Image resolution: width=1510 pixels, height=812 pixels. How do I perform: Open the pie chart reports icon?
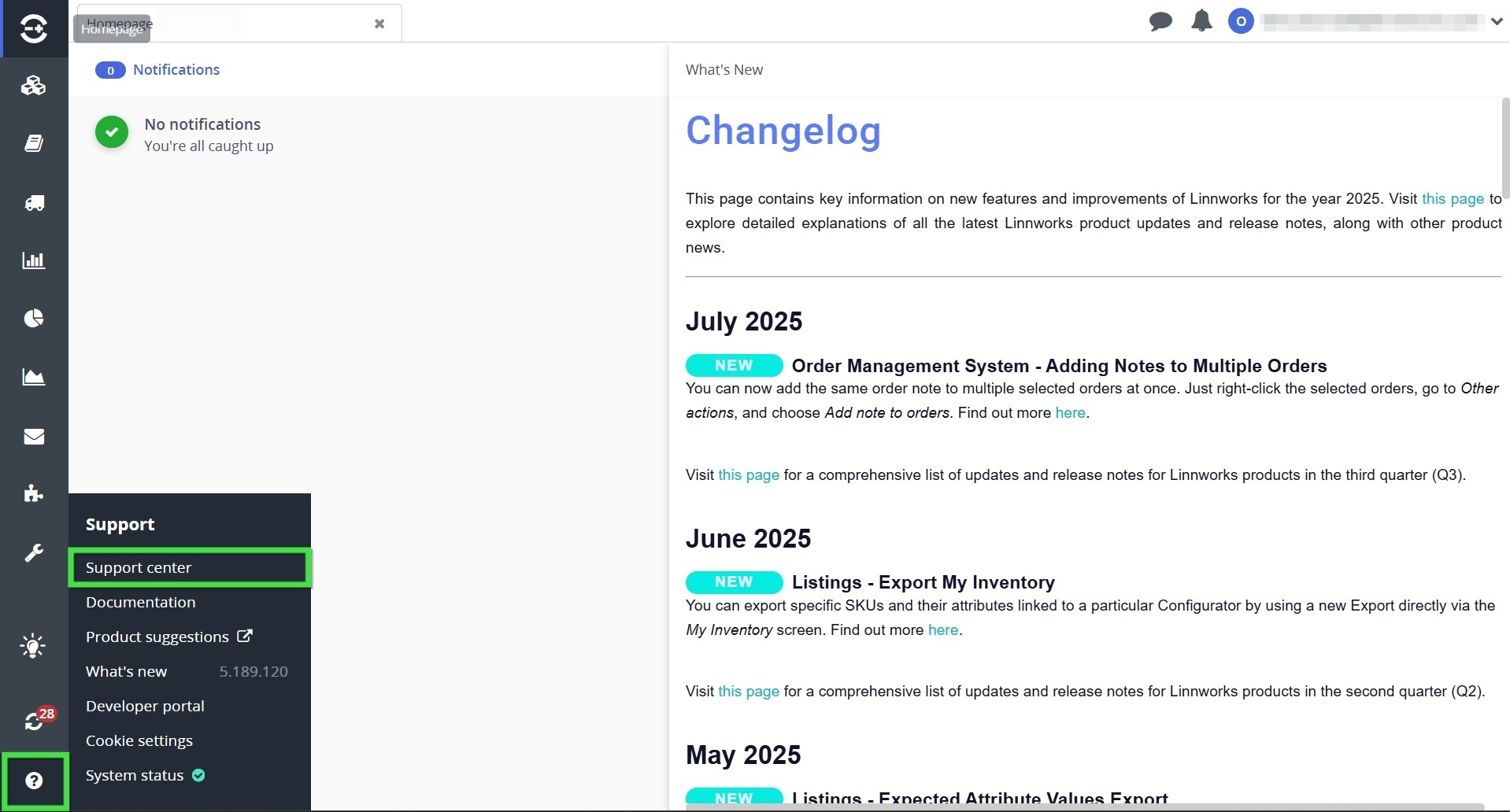click(x=33, y=318)
